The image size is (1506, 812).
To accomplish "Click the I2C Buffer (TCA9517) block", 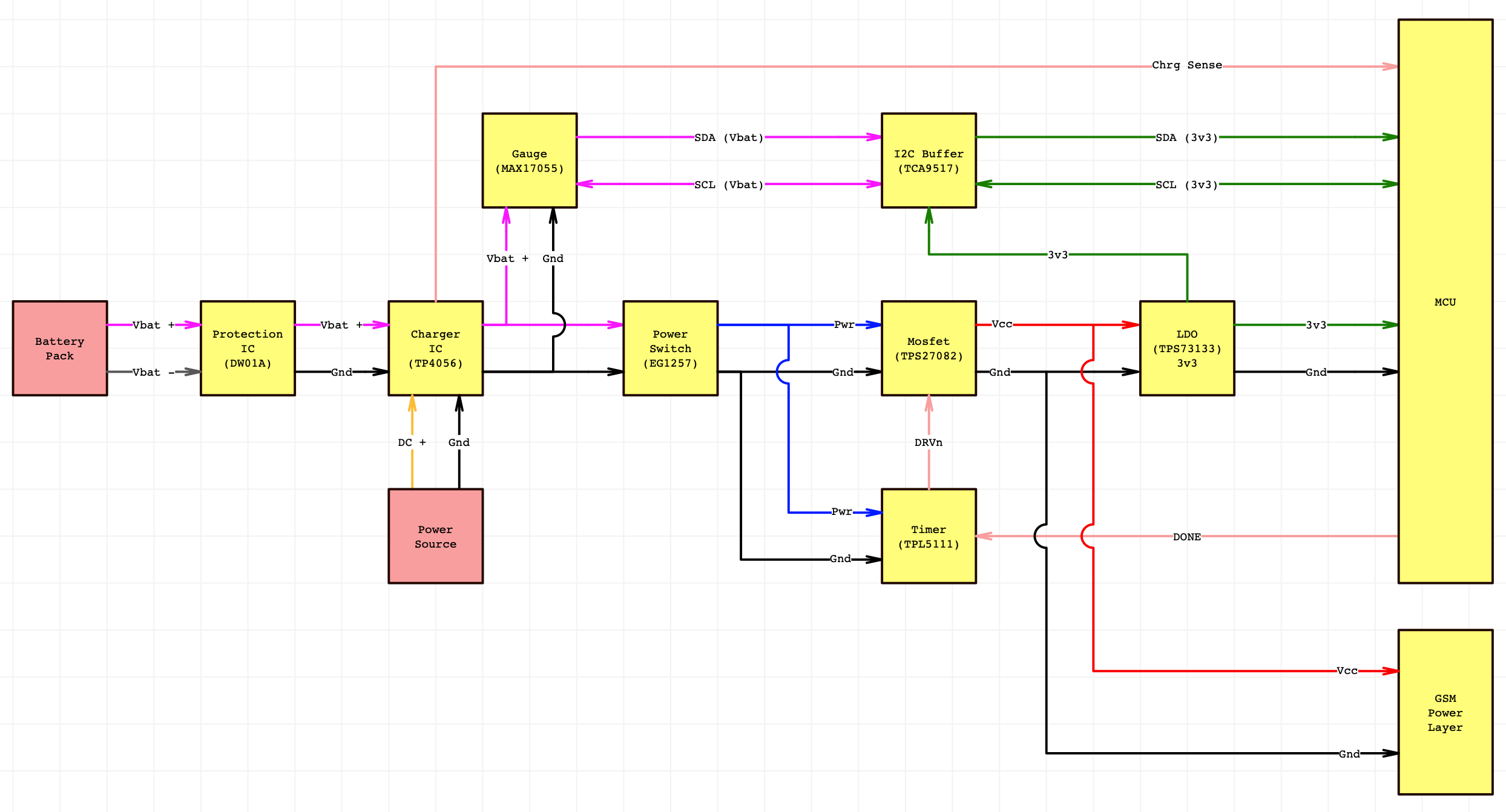I will [929, 161].
